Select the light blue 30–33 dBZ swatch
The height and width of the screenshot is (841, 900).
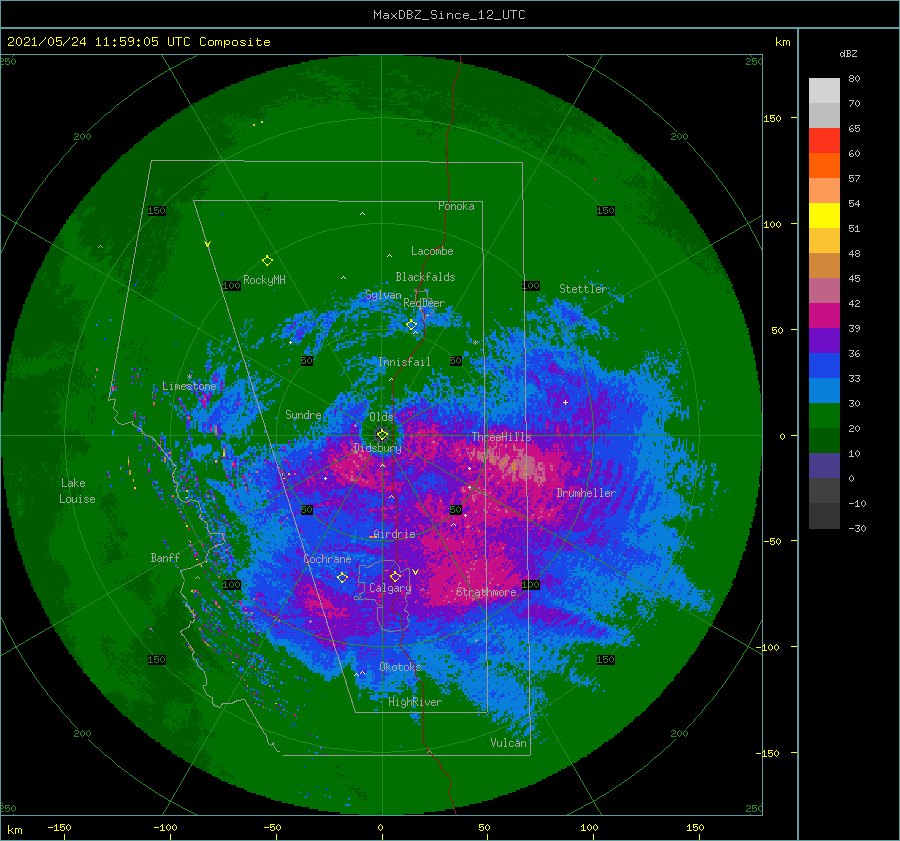824,390
